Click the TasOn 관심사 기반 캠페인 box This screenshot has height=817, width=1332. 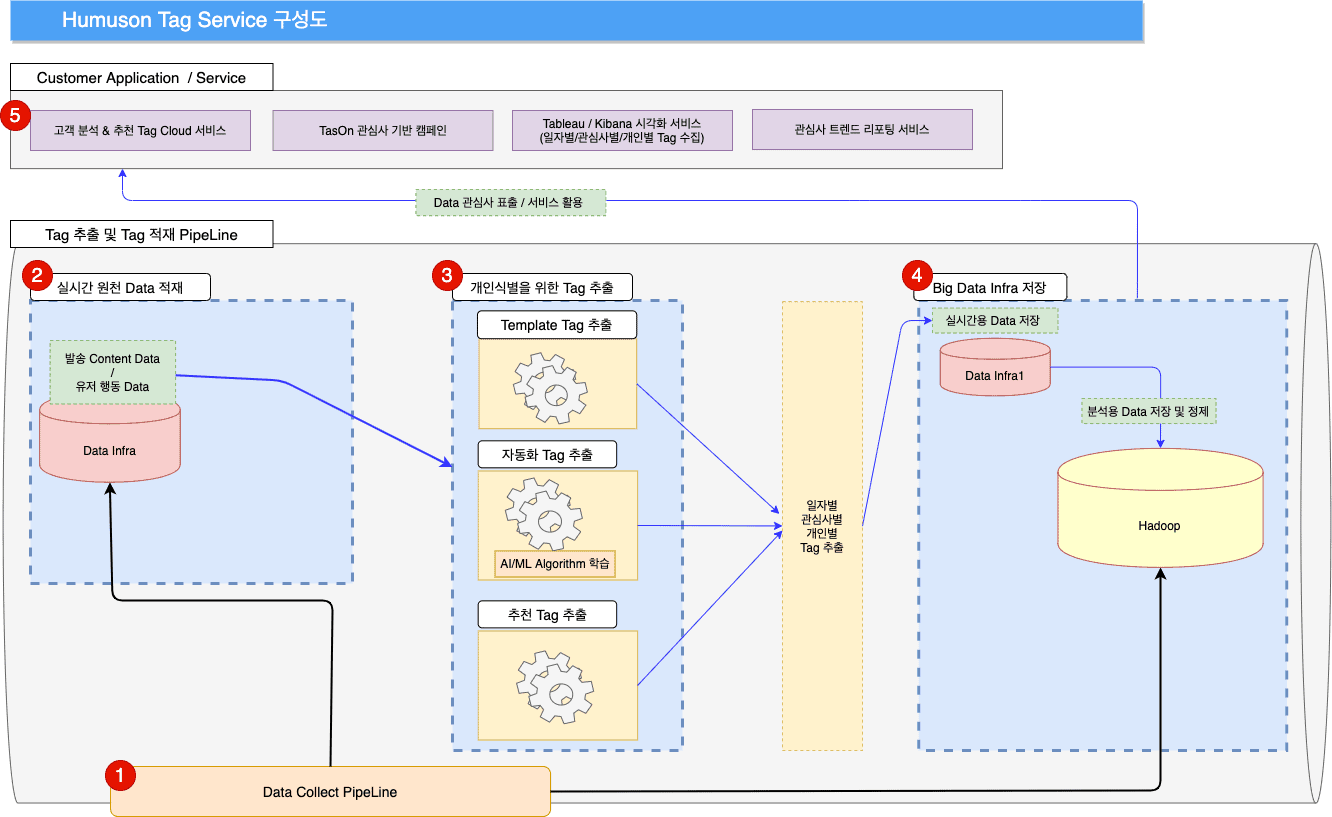pyautogui.click(x=383, y=131)
